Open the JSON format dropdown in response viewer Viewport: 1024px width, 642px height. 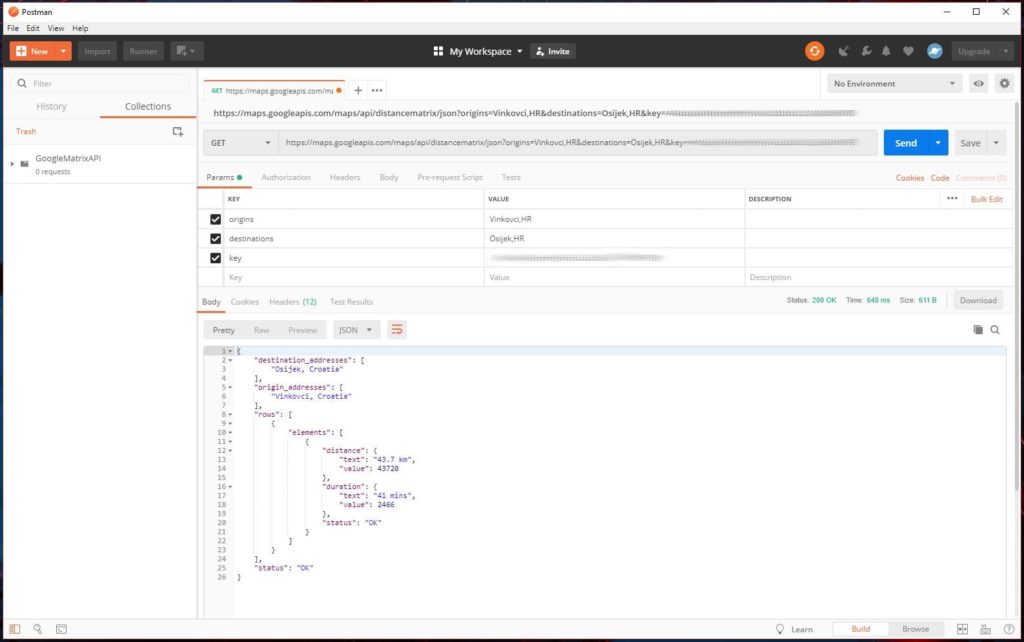tap(355, 329)
